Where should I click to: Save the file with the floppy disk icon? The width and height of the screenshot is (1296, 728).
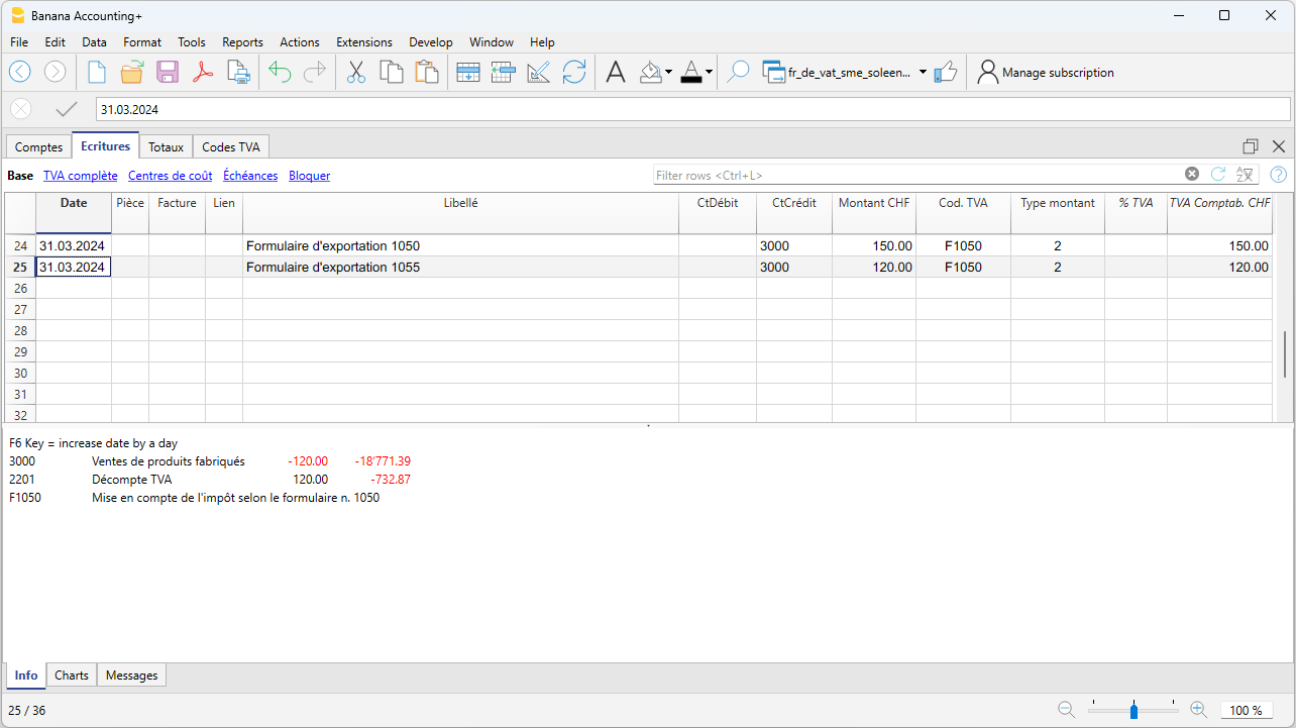[167, 72]
